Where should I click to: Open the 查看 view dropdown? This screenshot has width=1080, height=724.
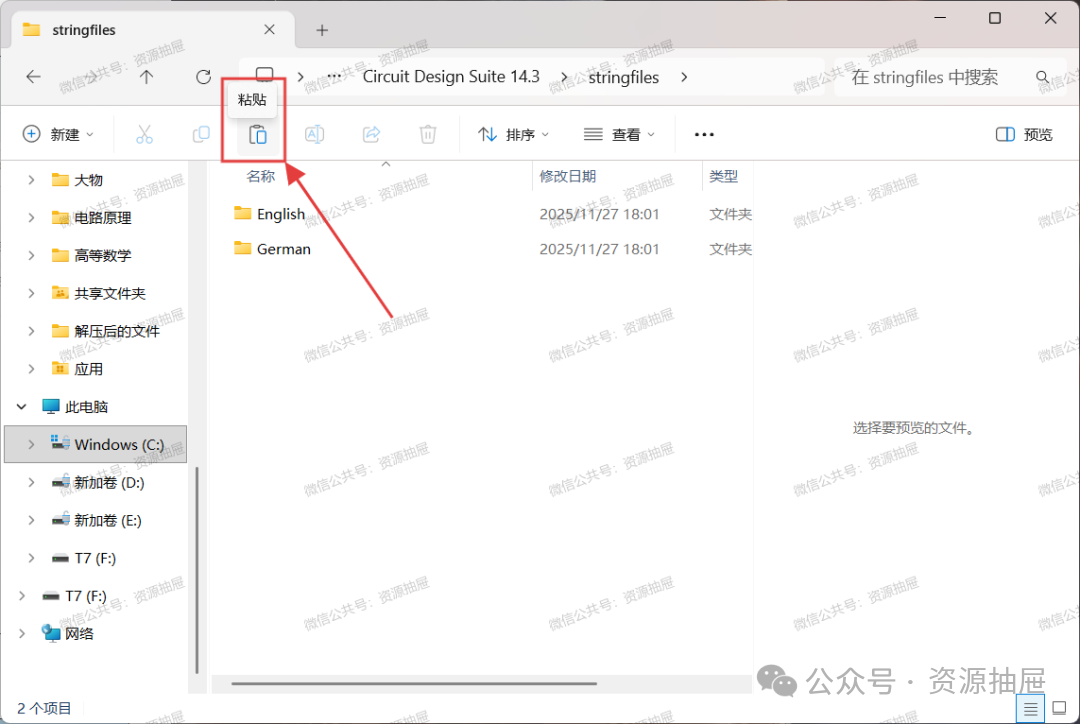pyautogui.click(x=619, y=134)
